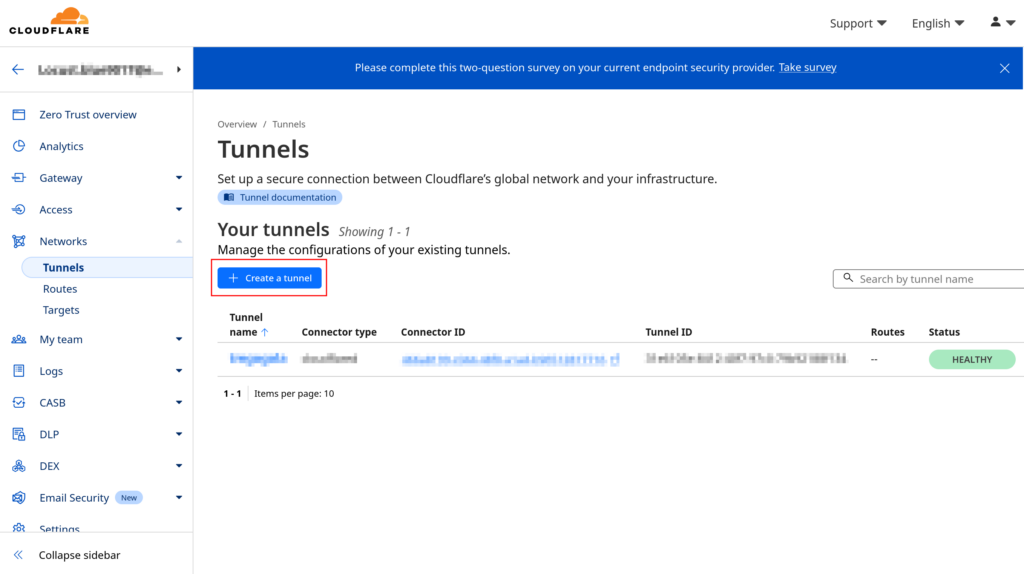Collapse the Networks menu arrow
The width and height of the screenshot is (1024, 574).
[178, 241]
